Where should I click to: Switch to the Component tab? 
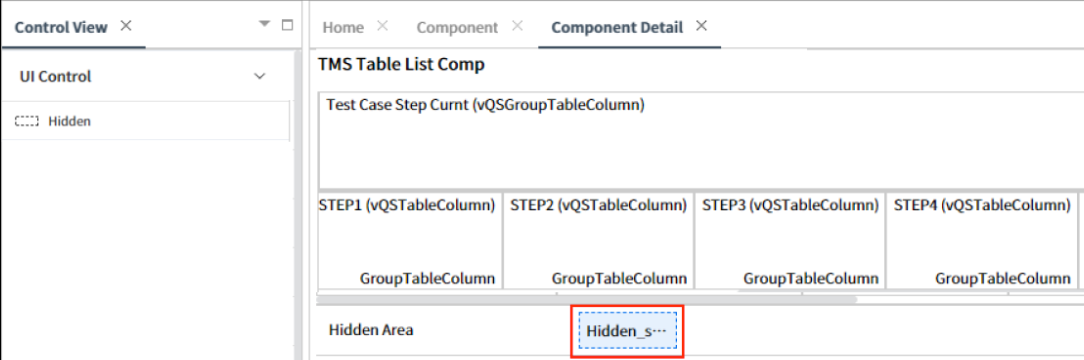click(457, 28)
